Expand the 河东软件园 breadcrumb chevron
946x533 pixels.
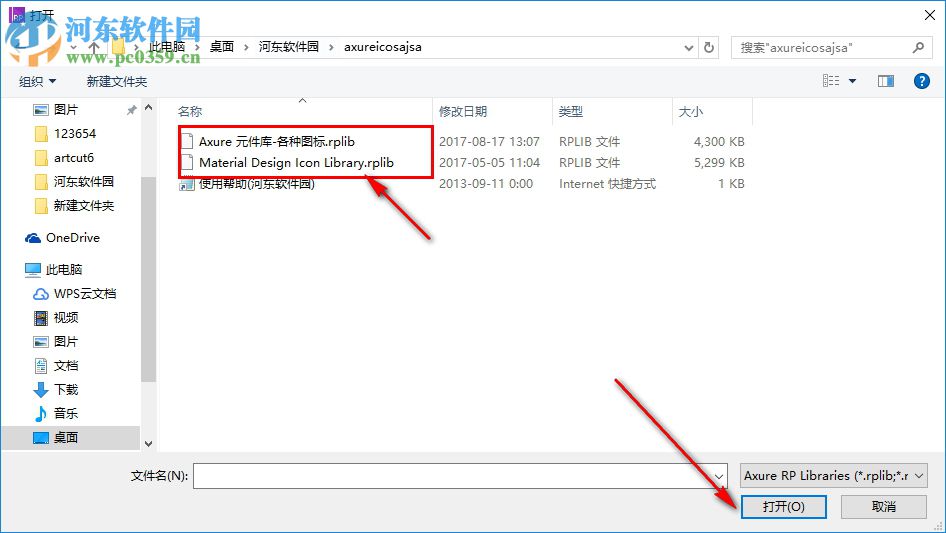click(331, 47)
